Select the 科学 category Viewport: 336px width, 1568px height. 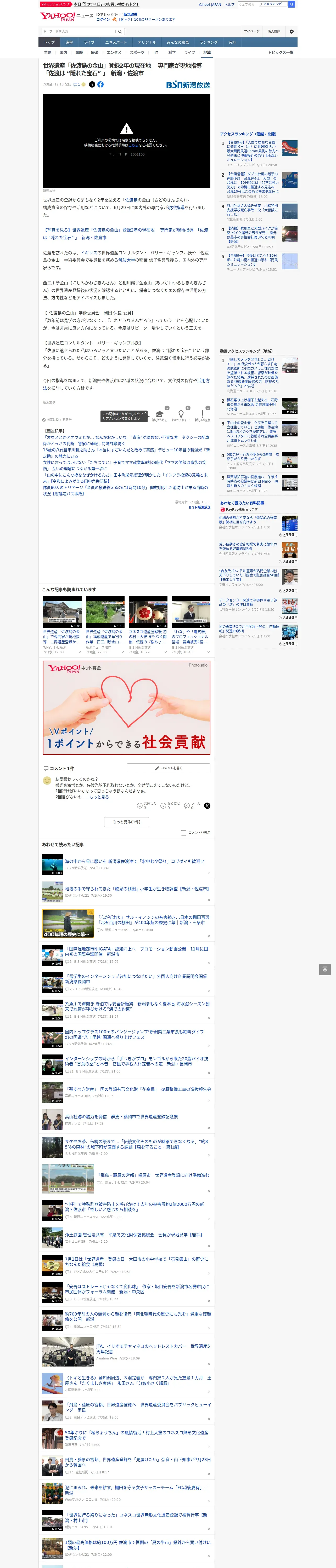172,52
